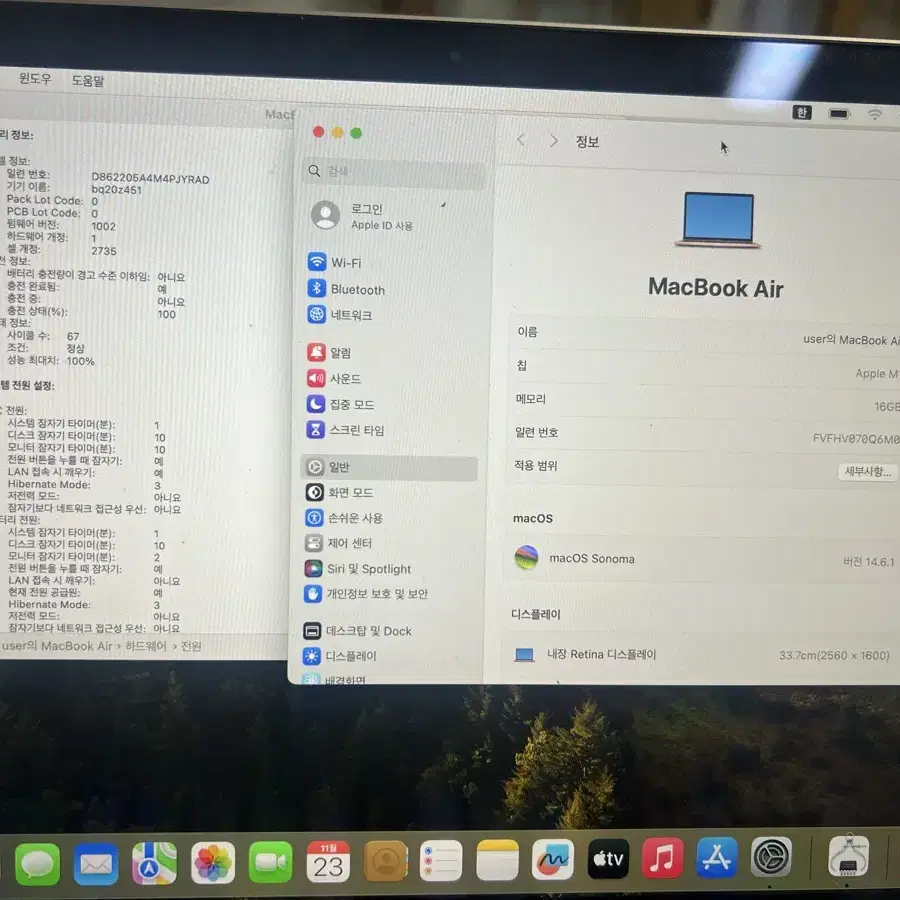Image resolution: width=900 pixels, height=900 pixels.
Task: Open Calendar showing 23 in the Dock
Action: pyautogui.click(x=328, y=862)
